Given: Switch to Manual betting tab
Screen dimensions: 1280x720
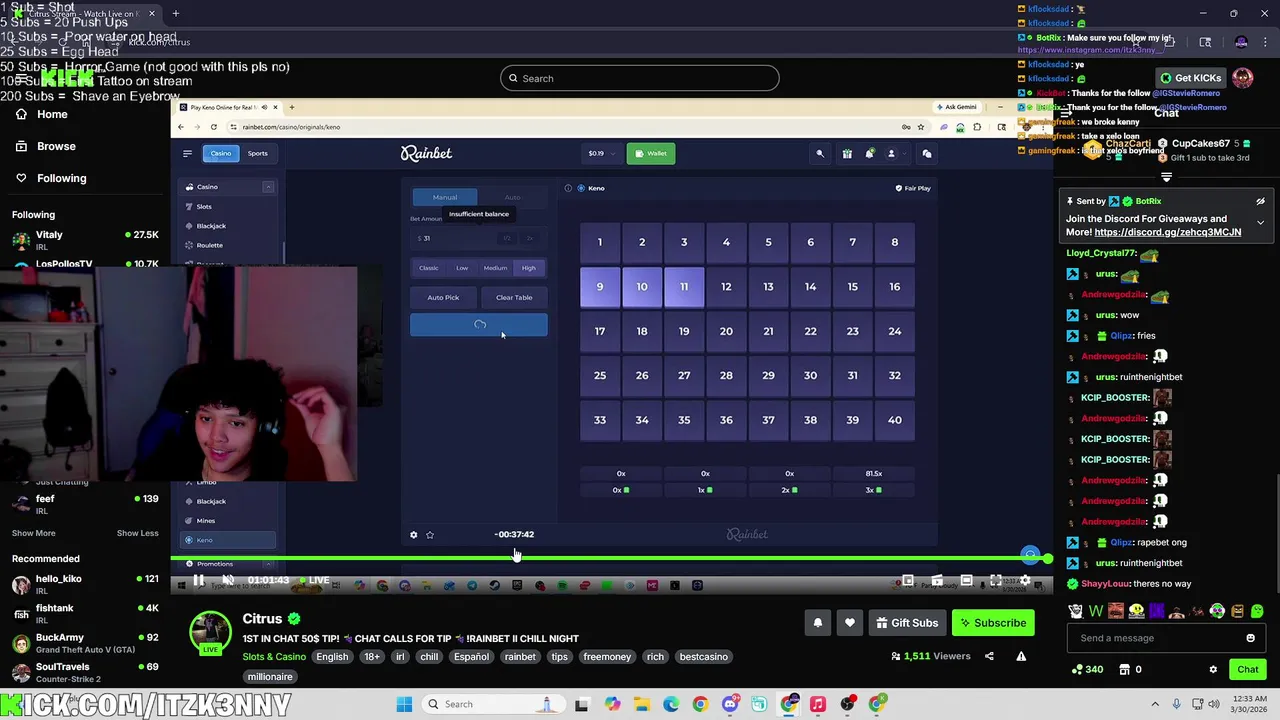Looking at the screenshot, I should pos(445,197).
